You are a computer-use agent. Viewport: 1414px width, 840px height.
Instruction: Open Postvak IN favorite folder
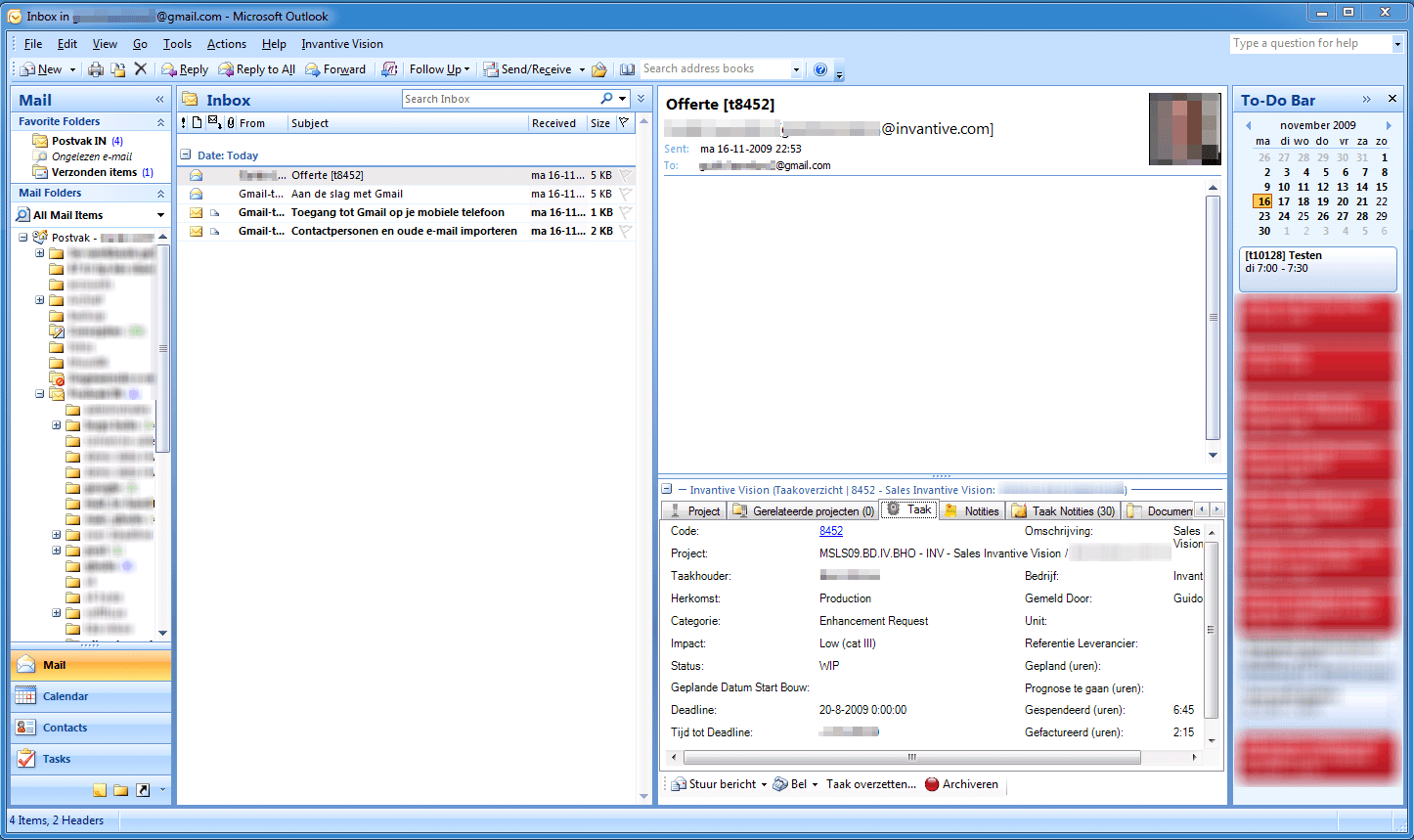click(79, 141)
